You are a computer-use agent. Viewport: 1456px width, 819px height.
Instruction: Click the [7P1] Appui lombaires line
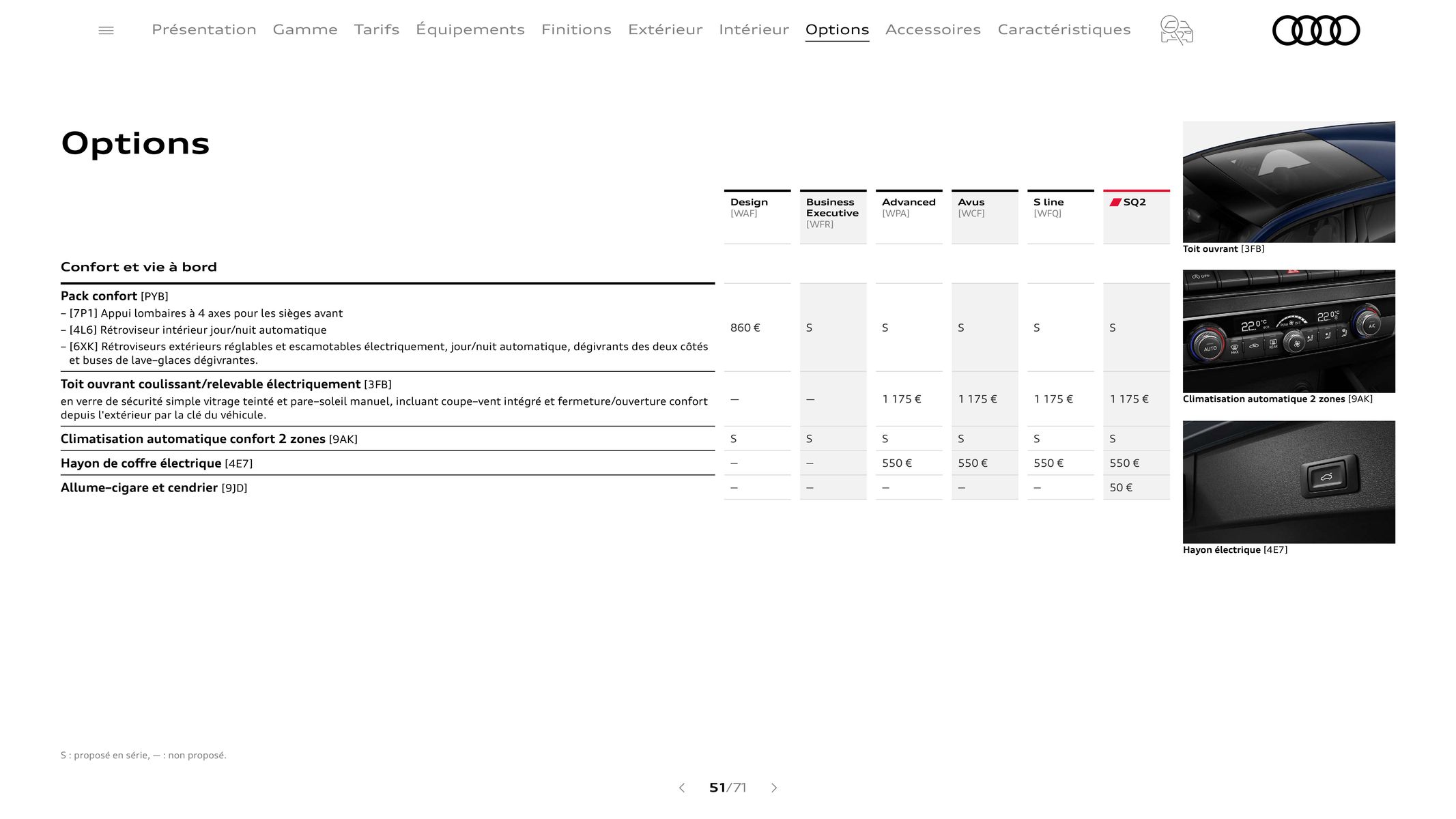(x=201, y=313)
